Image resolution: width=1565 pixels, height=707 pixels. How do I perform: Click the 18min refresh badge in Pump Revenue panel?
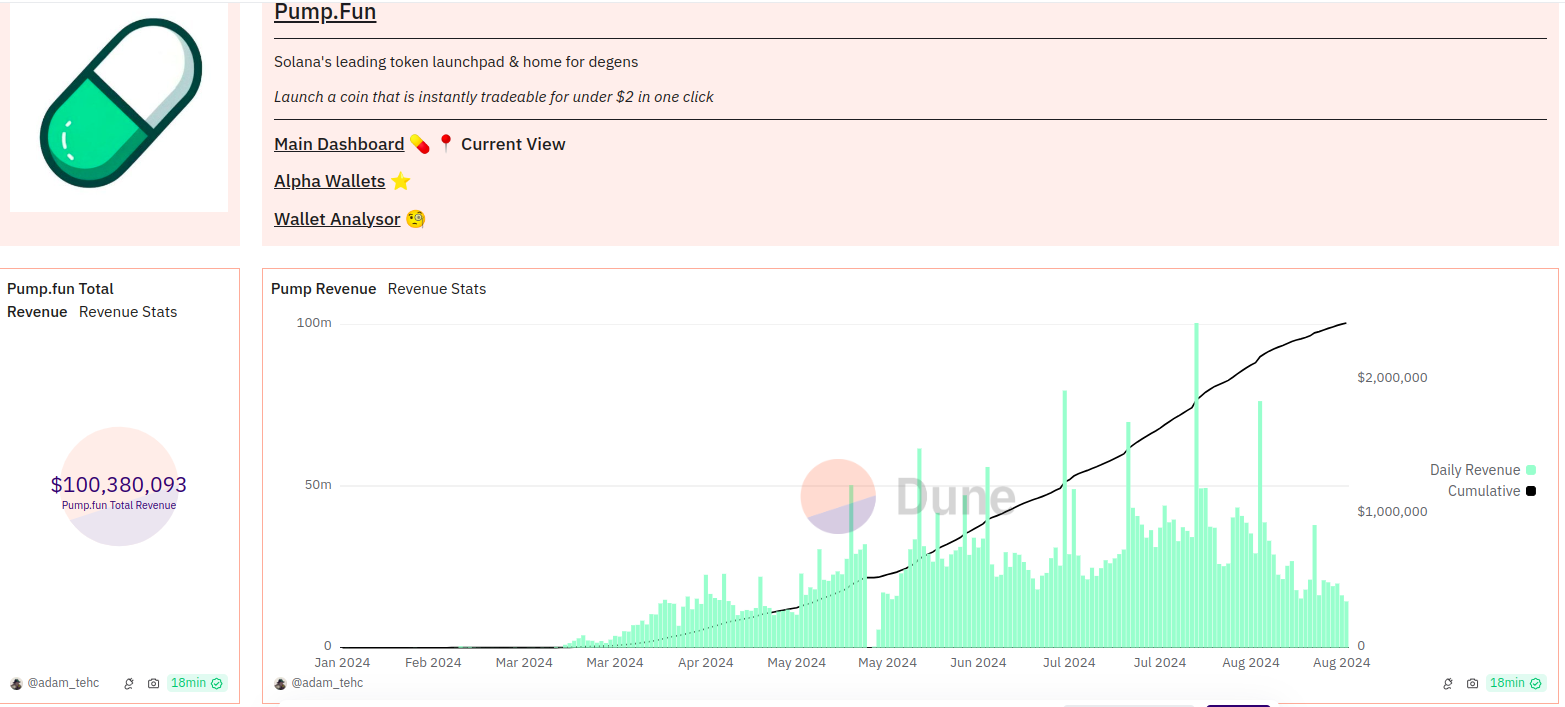point(1517,683)
